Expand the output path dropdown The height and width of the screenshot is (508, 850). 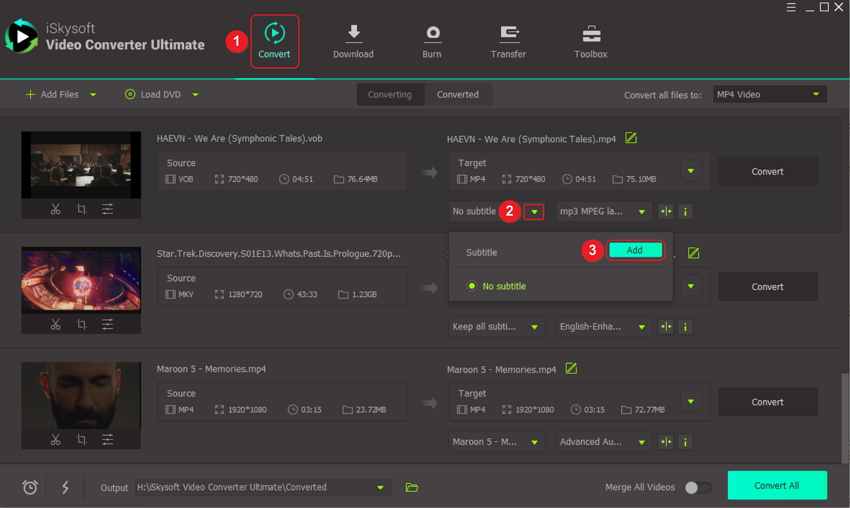click(380, 488)
